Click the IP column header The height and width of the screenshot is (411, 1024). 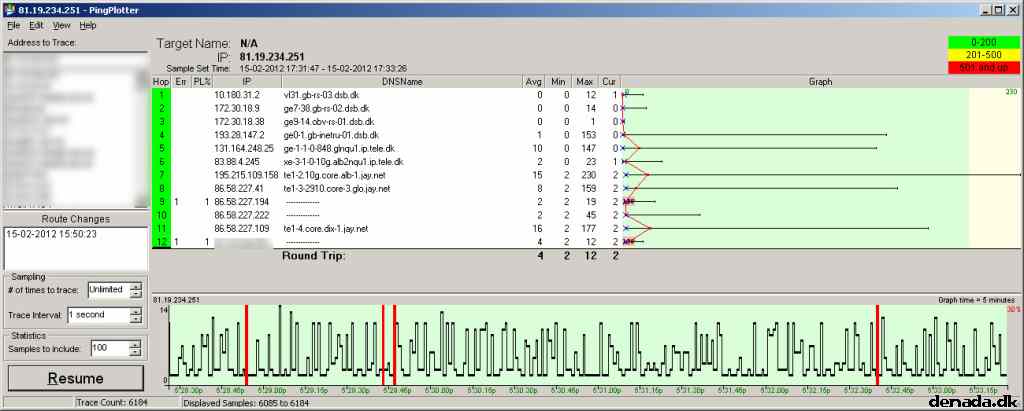tap(247, 82)
